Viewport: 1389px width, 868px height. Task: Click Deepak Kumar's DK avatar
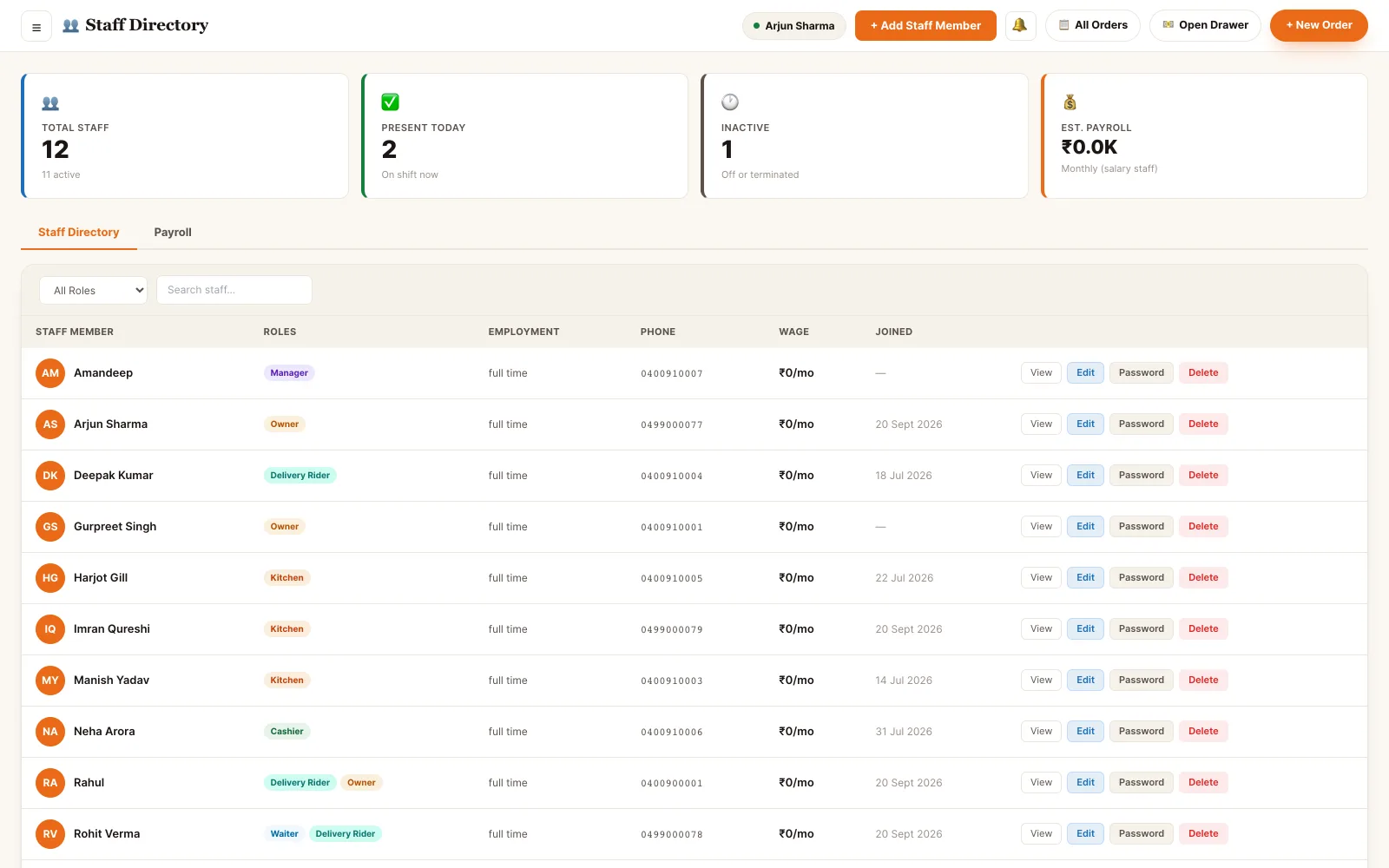pos(50,476)
